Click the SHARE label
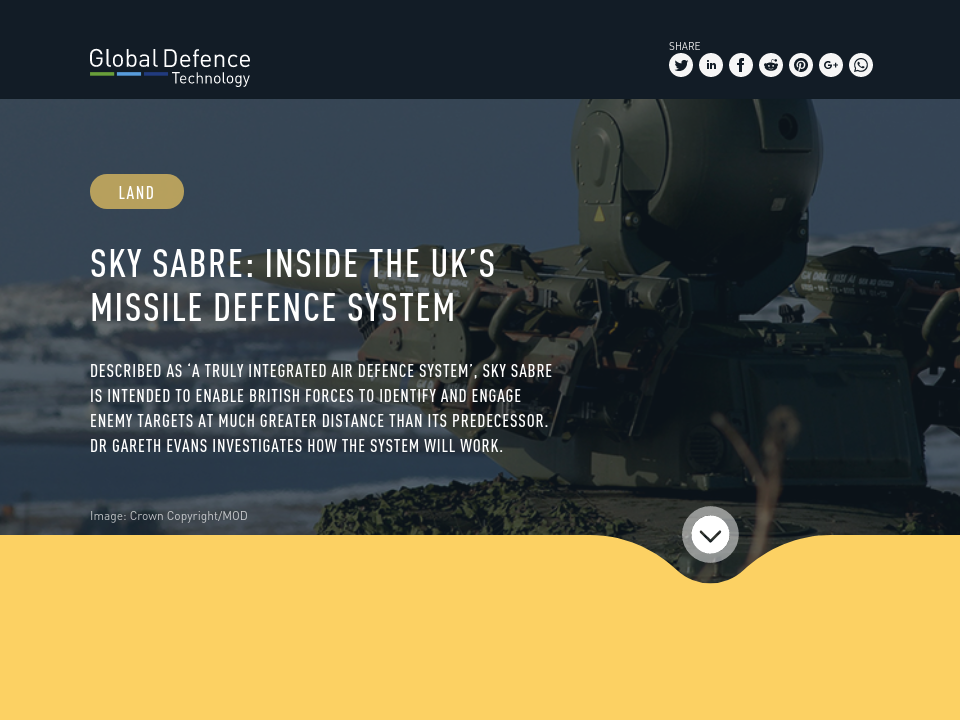 pos(684,46)
